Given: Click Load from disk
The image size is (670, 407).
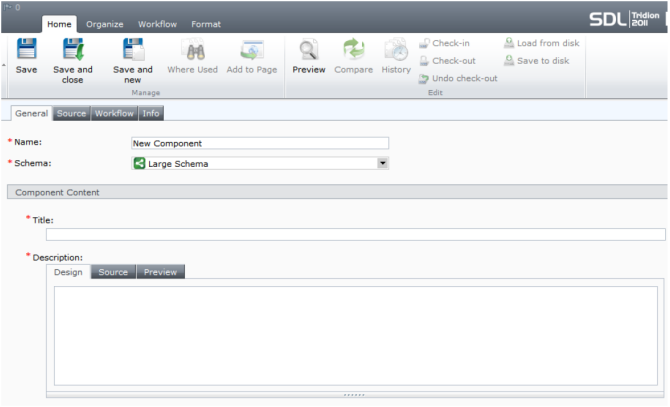Looking at the screenshot, I should point(541,44).
